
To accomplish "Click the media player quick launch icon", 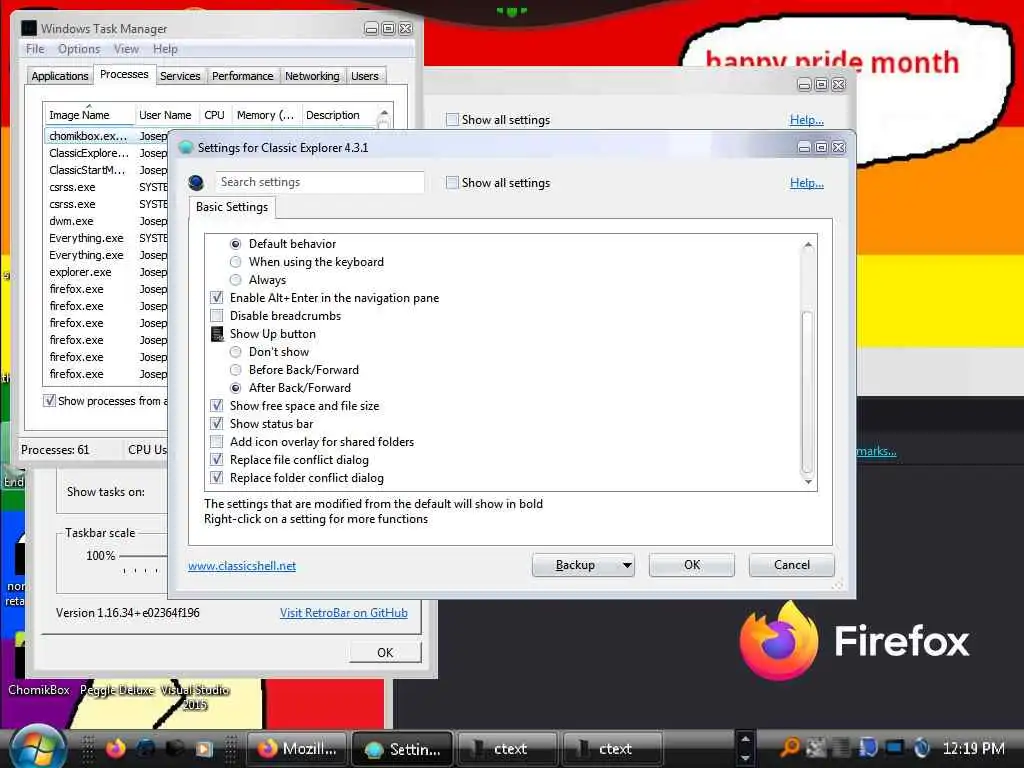I will pyautogui.click(x=204, y=748).
